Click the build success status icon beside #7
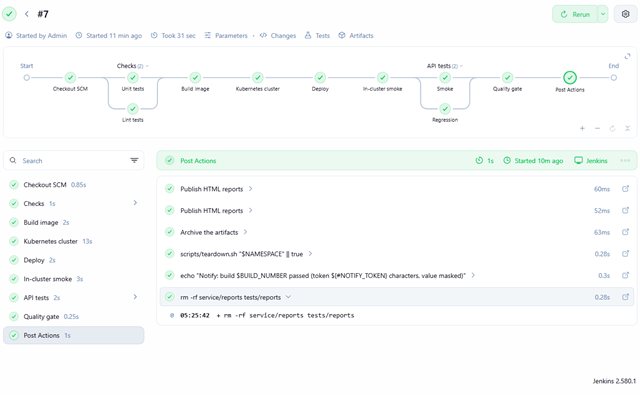This screenshot has height=400, width=640. (x=9, y=14)
